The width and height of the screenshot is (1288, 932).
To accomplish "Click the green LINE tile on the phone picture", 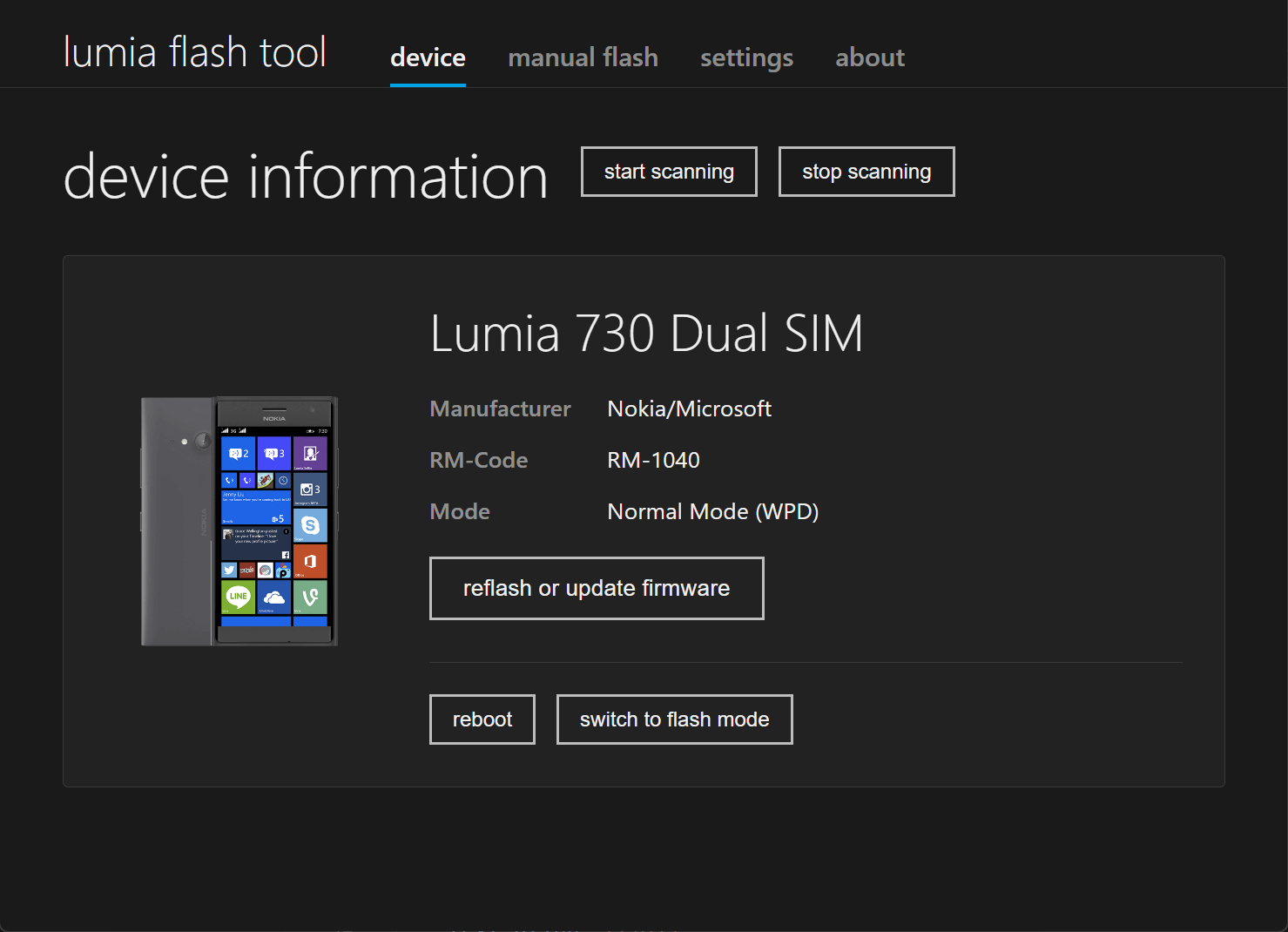I will pyautogui.click(x=238, y=597).
